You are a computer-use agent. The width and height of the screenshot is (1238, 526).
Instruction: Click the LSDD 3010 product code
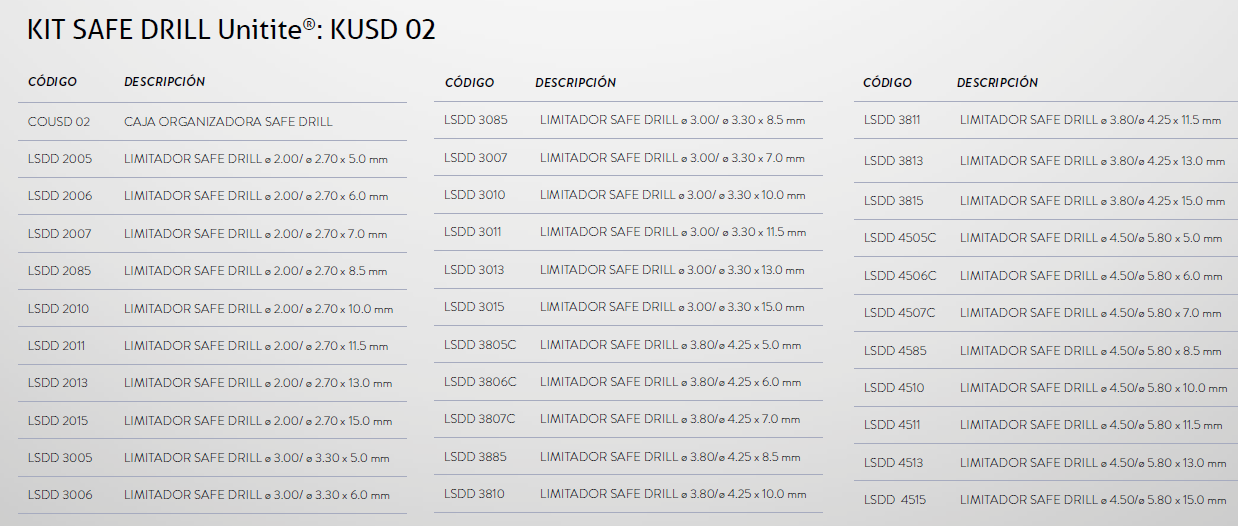[x=475, y=195]
